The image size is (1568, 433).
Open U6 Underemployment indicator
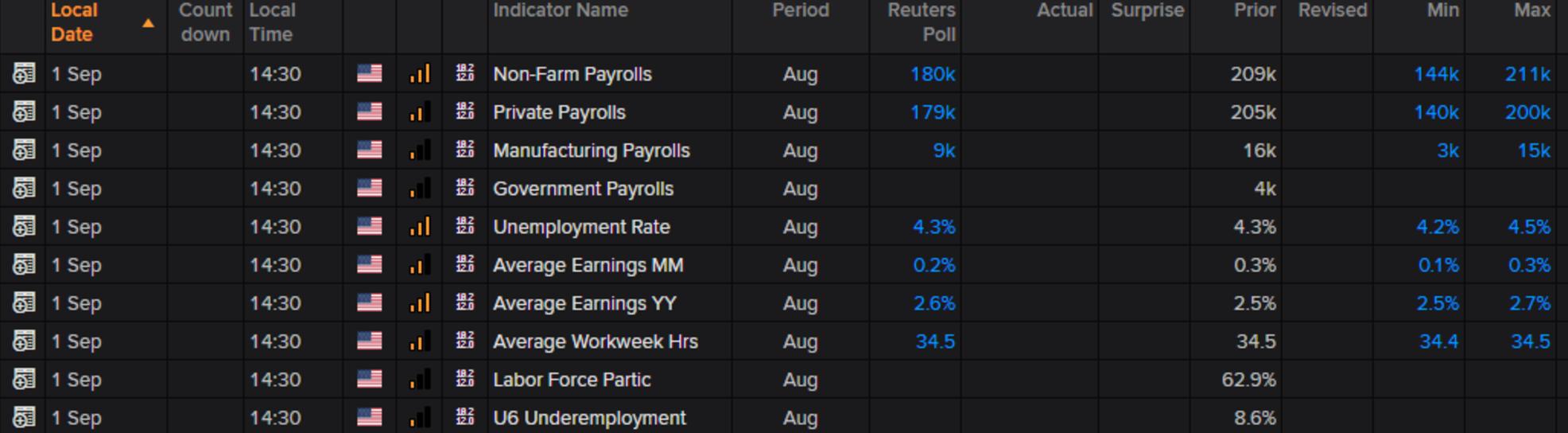(589, 418)
